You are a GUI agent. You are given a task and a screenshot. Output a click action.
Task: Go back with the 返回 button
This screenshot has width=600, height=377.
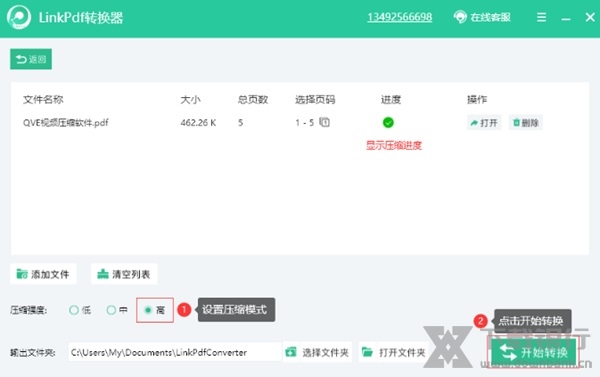[x=31, y=59]
